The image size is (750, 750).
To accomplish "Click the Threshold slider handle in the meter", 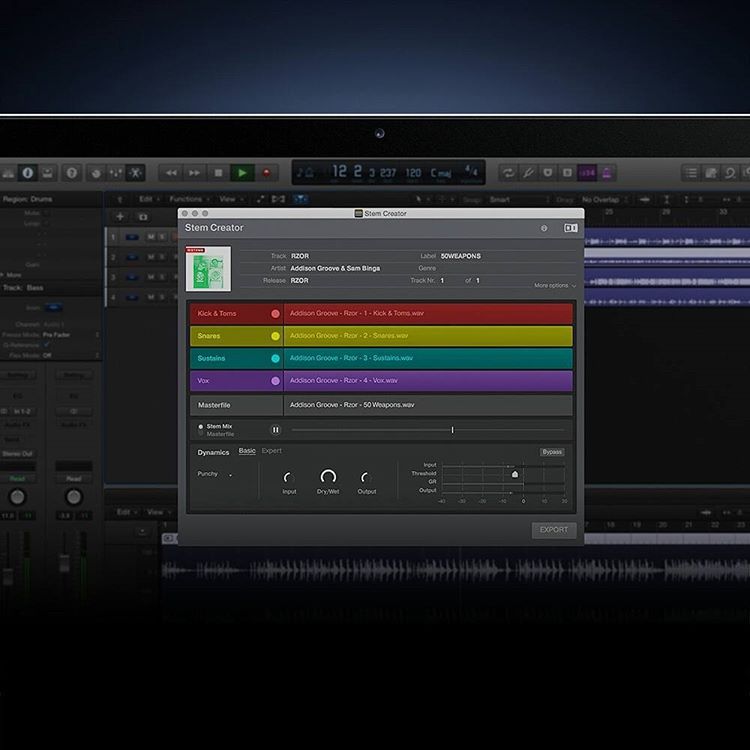I will click(515, 474).
